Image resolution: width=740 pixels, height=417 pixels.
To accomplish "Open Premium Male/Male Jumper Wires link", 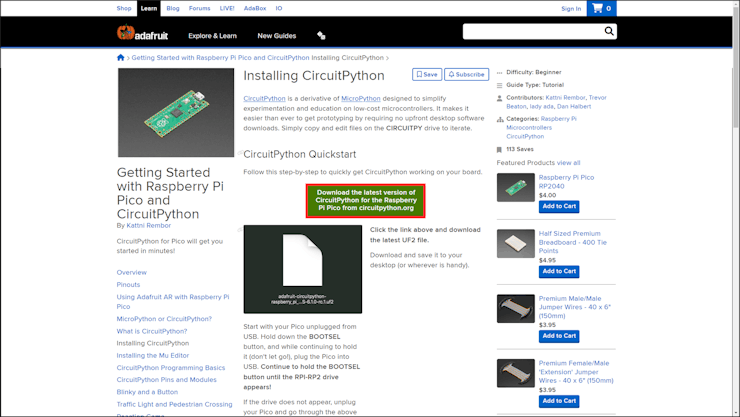I will pos(575,307).
